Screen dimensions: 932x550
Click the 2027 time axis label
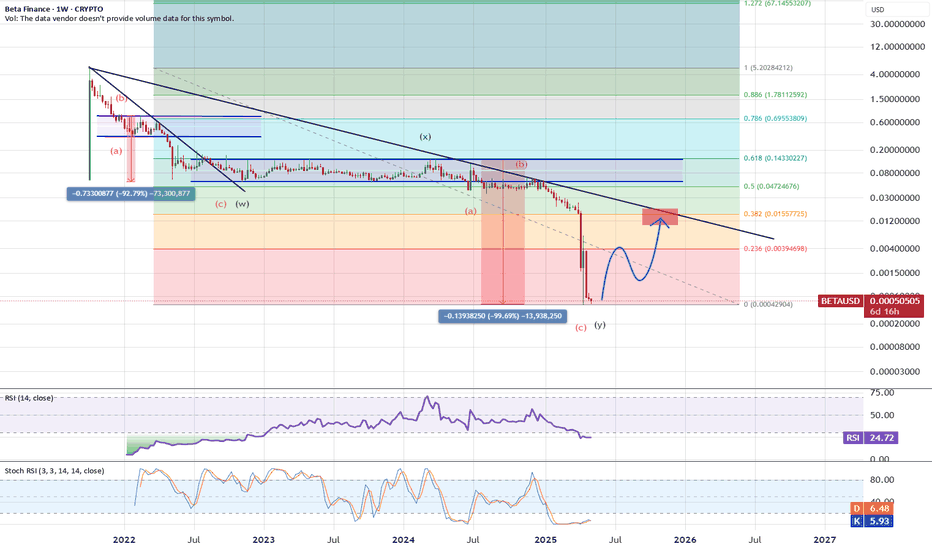click(x=824, y=540)
